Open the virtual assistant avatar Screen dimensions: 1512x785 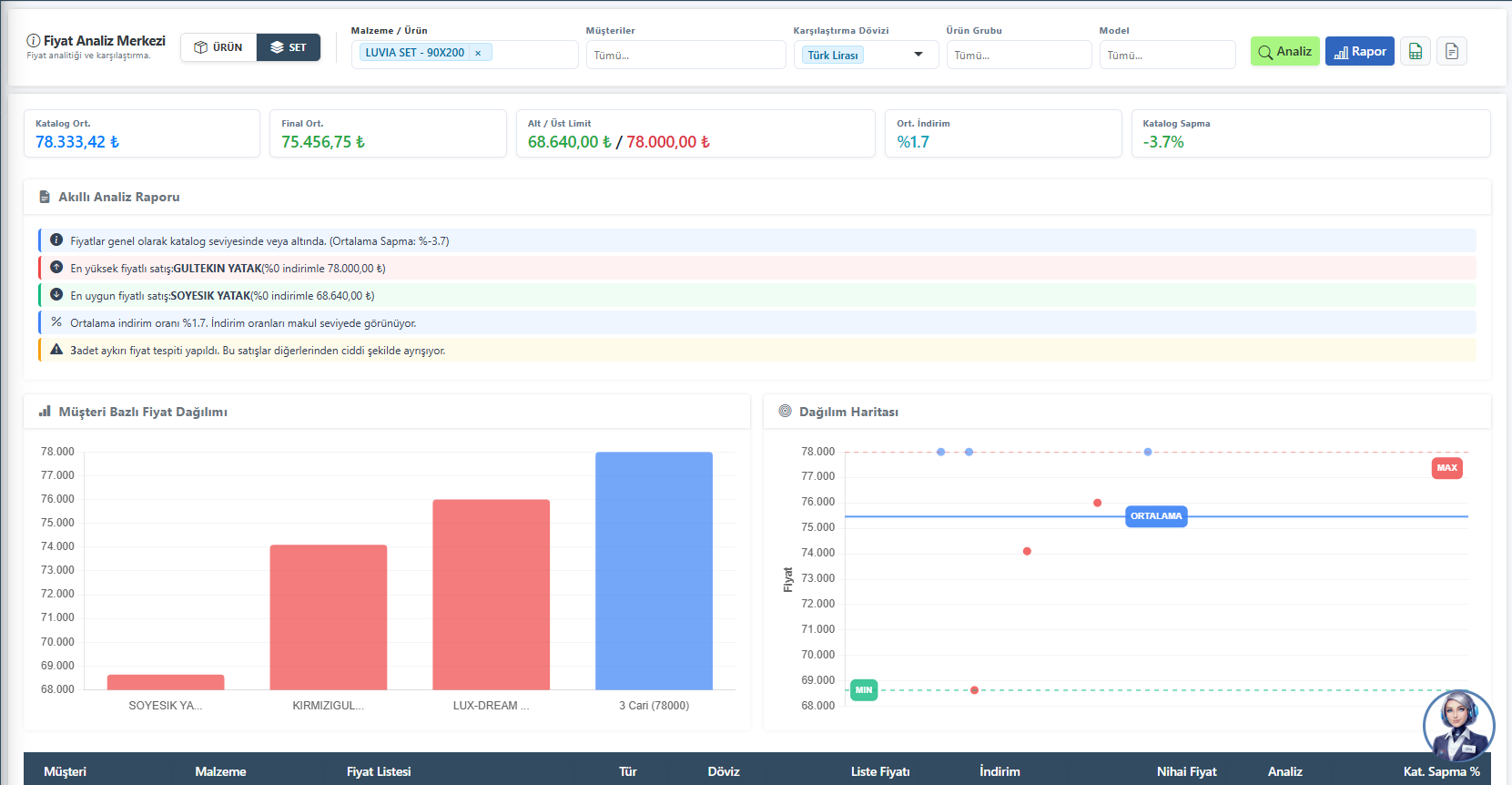1457,726
